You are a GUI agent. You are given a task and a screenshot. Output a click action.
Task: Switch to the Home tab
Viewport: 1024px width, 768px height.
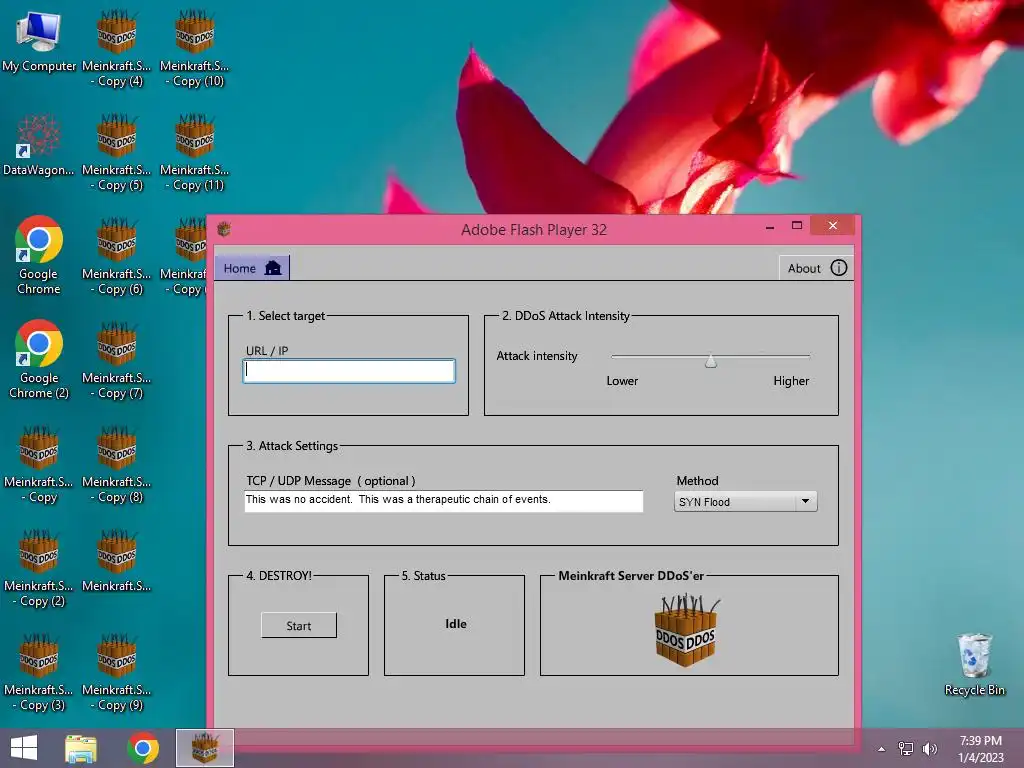(x=252, y=268)
